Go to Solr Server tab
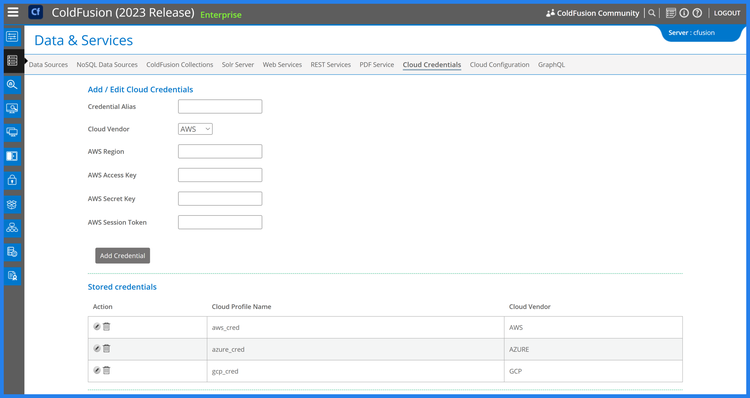750x398 pixels. [238, 65]
